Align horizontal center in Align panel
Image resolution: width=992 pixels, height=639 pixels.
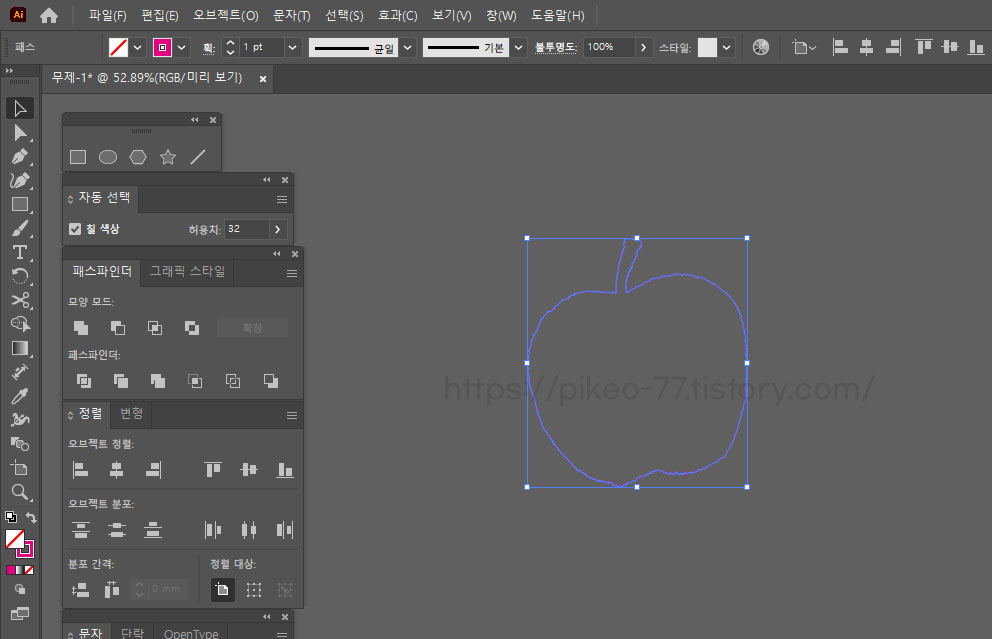(116, 469)
